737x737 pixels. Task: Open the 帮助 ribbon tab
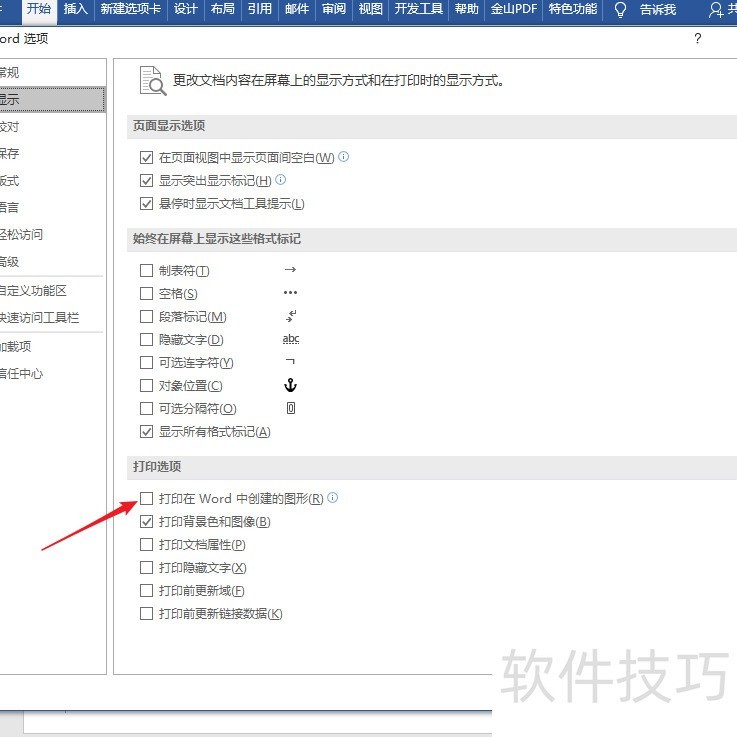[x=466, y=9]
